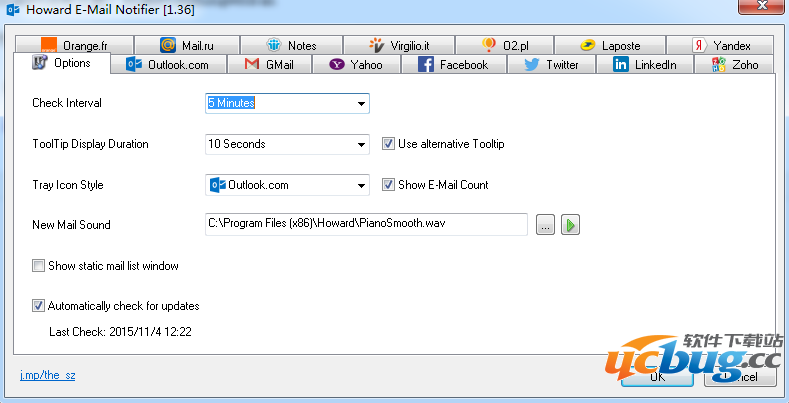Click the Facebook logo icon

click(x=426, y=64)
